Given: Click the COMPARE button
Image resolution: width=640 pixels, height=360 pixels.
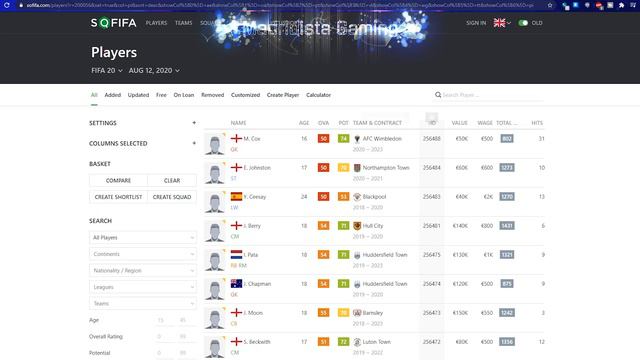Looking at the screenshot, I should click(x=118, y=180).
